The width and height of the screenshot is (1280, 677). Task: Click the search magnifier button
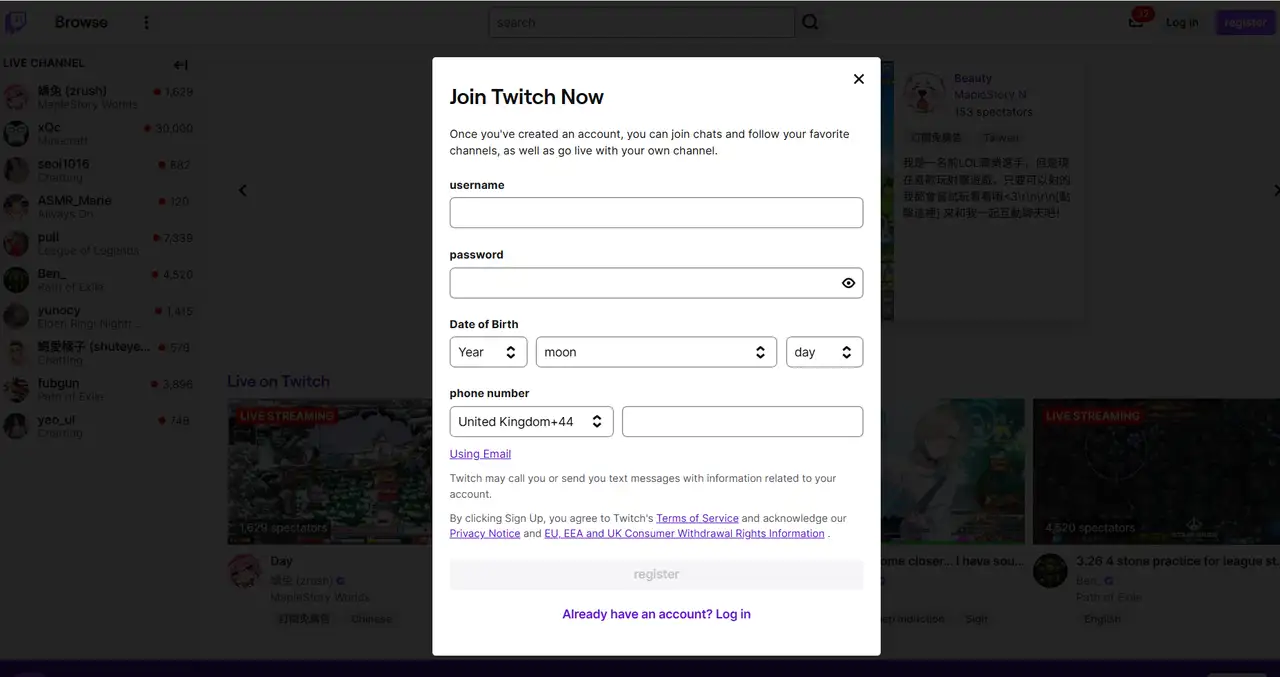[x=810, y=22]
